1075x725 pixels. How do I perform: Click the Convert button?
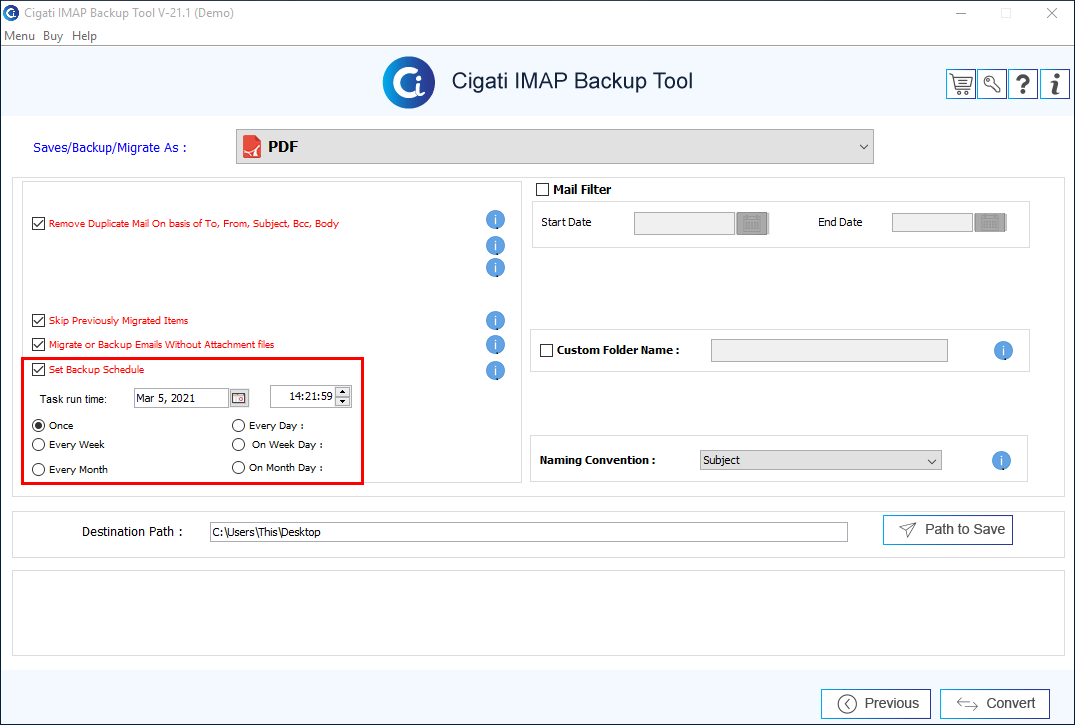point(995,704)
